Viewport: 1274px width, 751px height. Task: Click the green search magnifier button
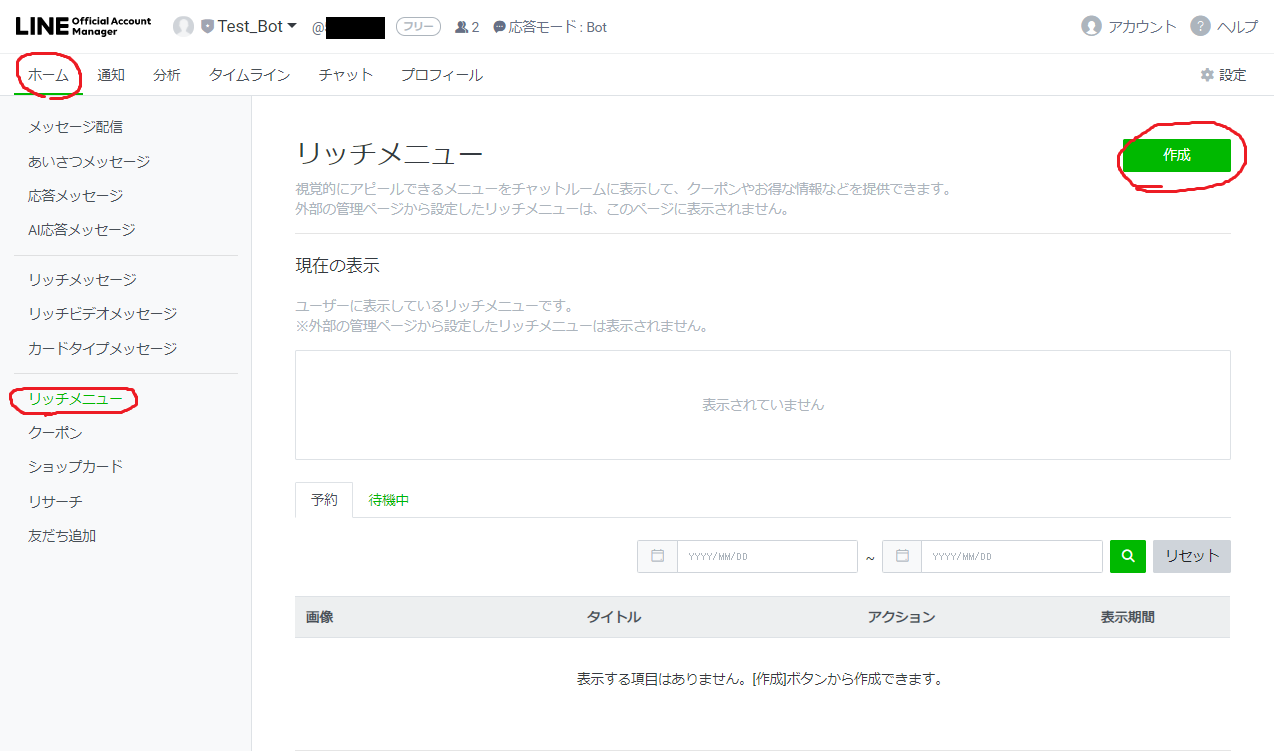pyautogui.click(x=1127, y=556)
